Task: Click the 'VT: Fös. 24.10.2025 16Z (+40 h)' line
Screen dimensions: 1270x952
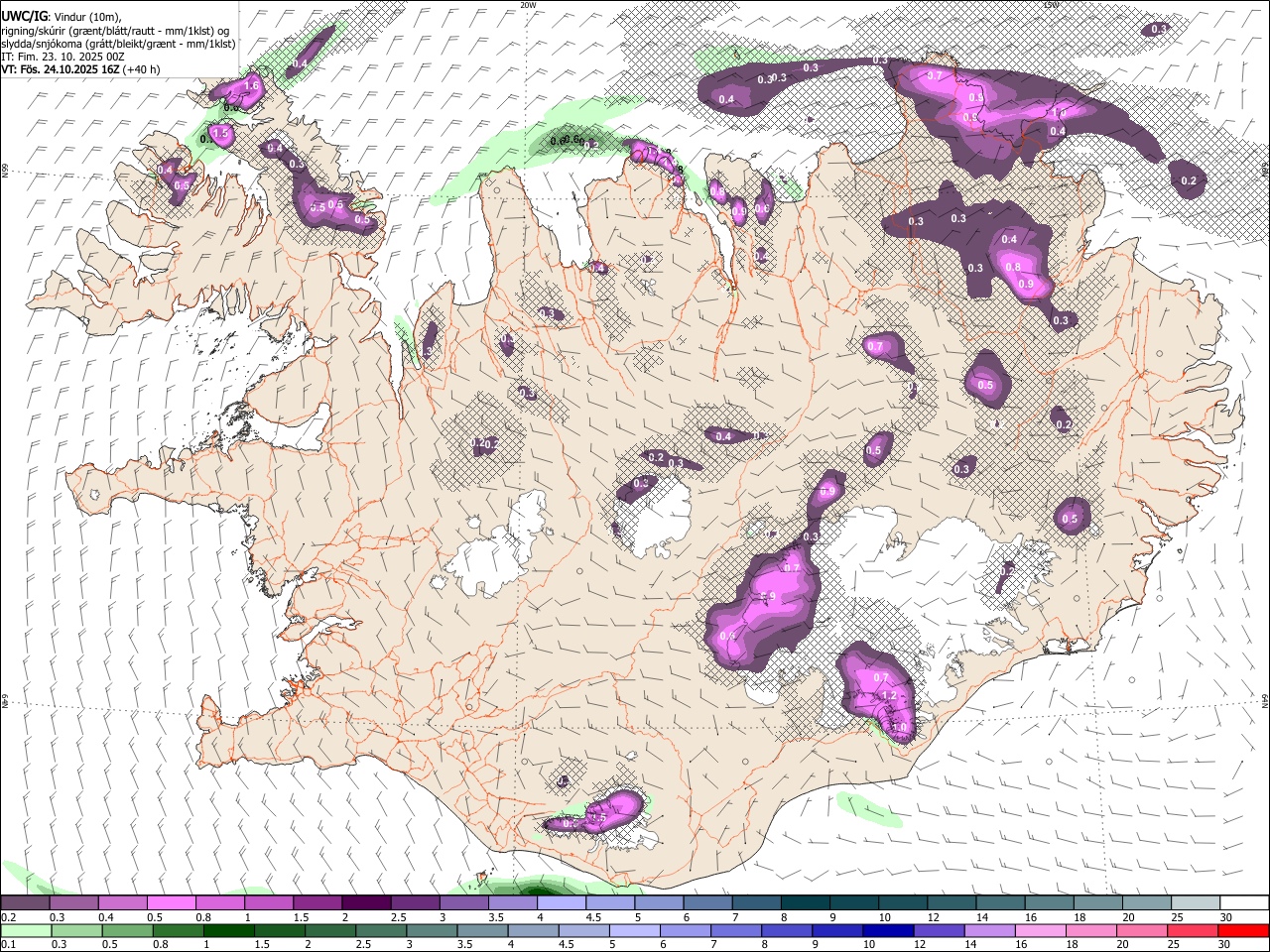Action: [x=80, y=70]
